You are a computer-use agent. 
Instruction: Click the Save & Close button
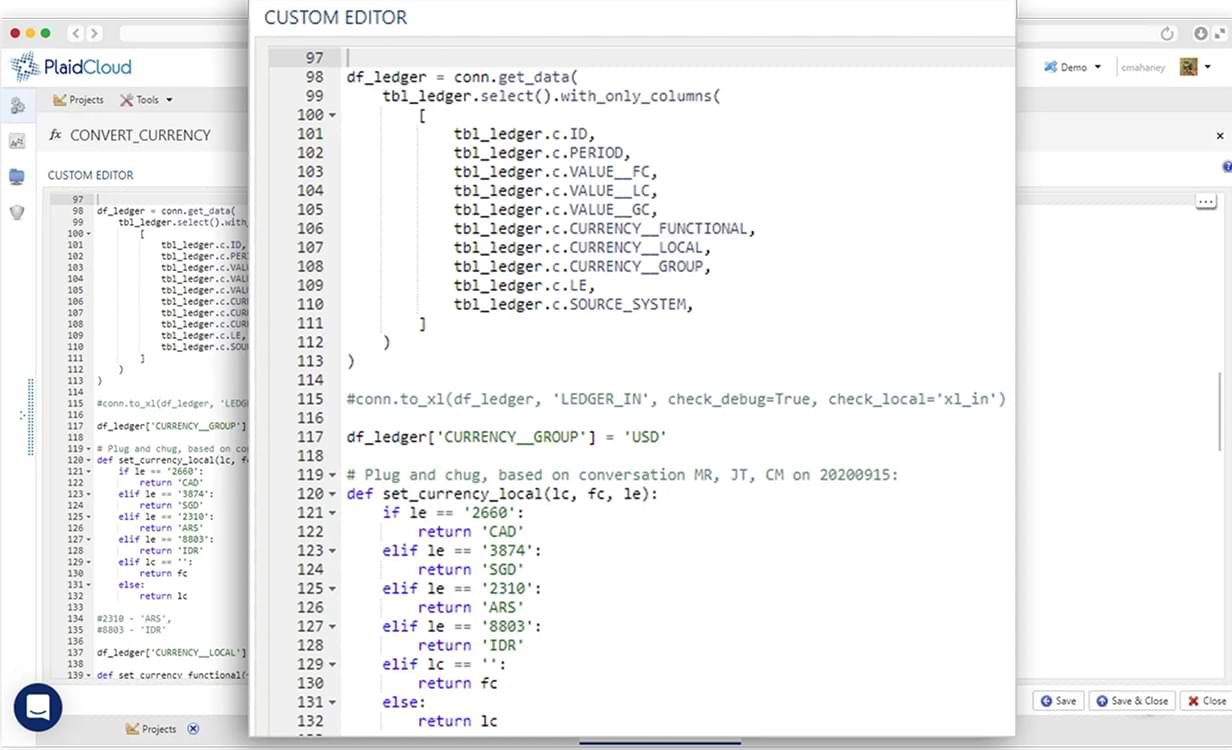[1132, 701]
